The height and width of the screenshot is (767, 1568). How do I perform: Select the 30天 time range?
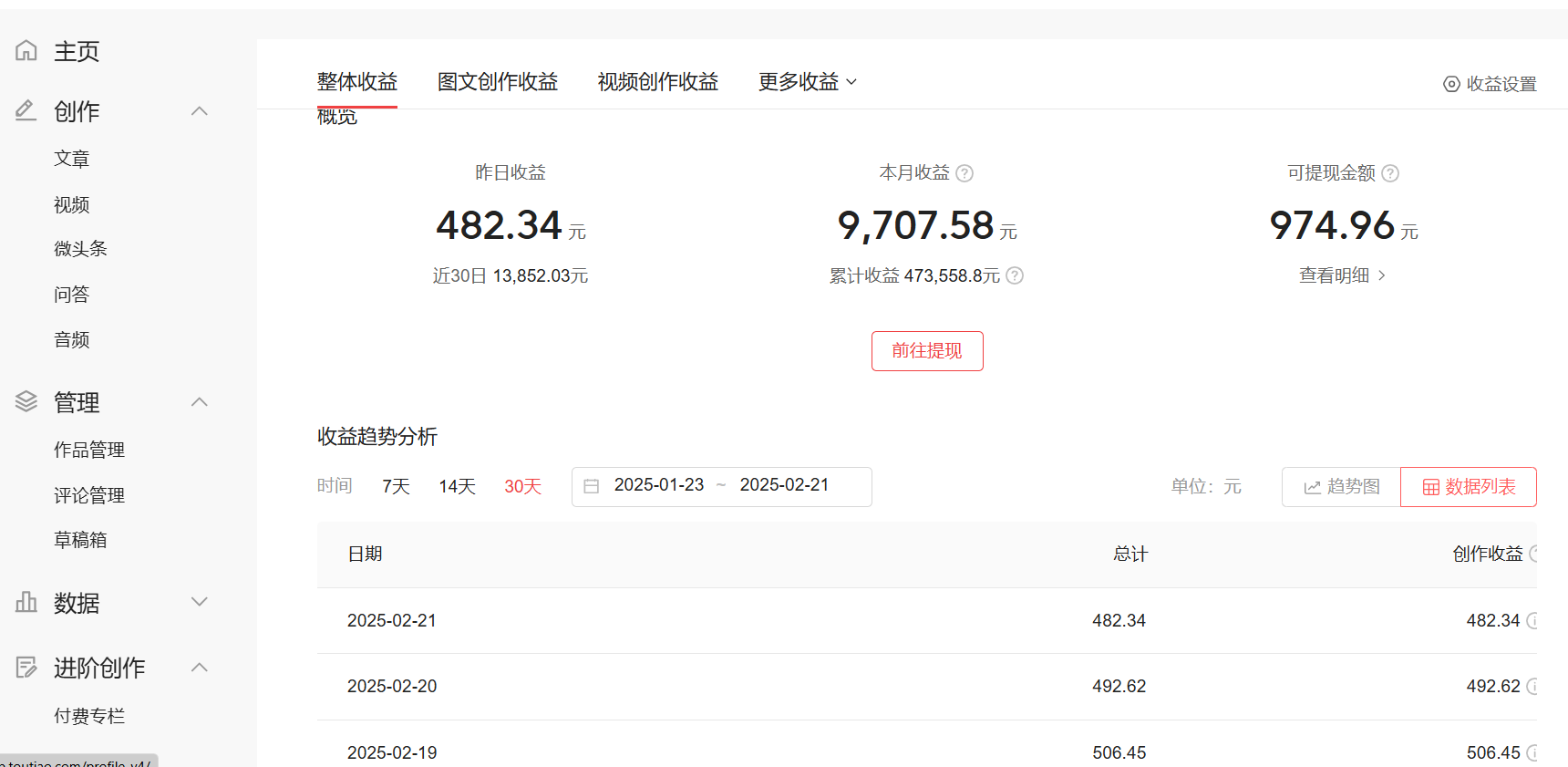(x=523, y=486)
